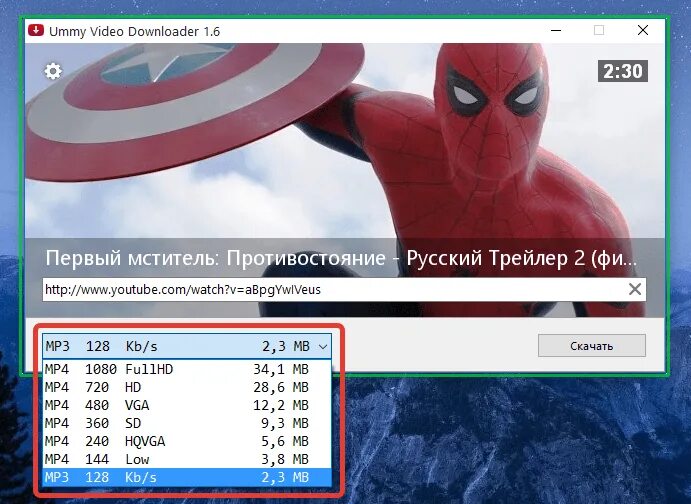Click the YouTube URL input field

point(344,289)
